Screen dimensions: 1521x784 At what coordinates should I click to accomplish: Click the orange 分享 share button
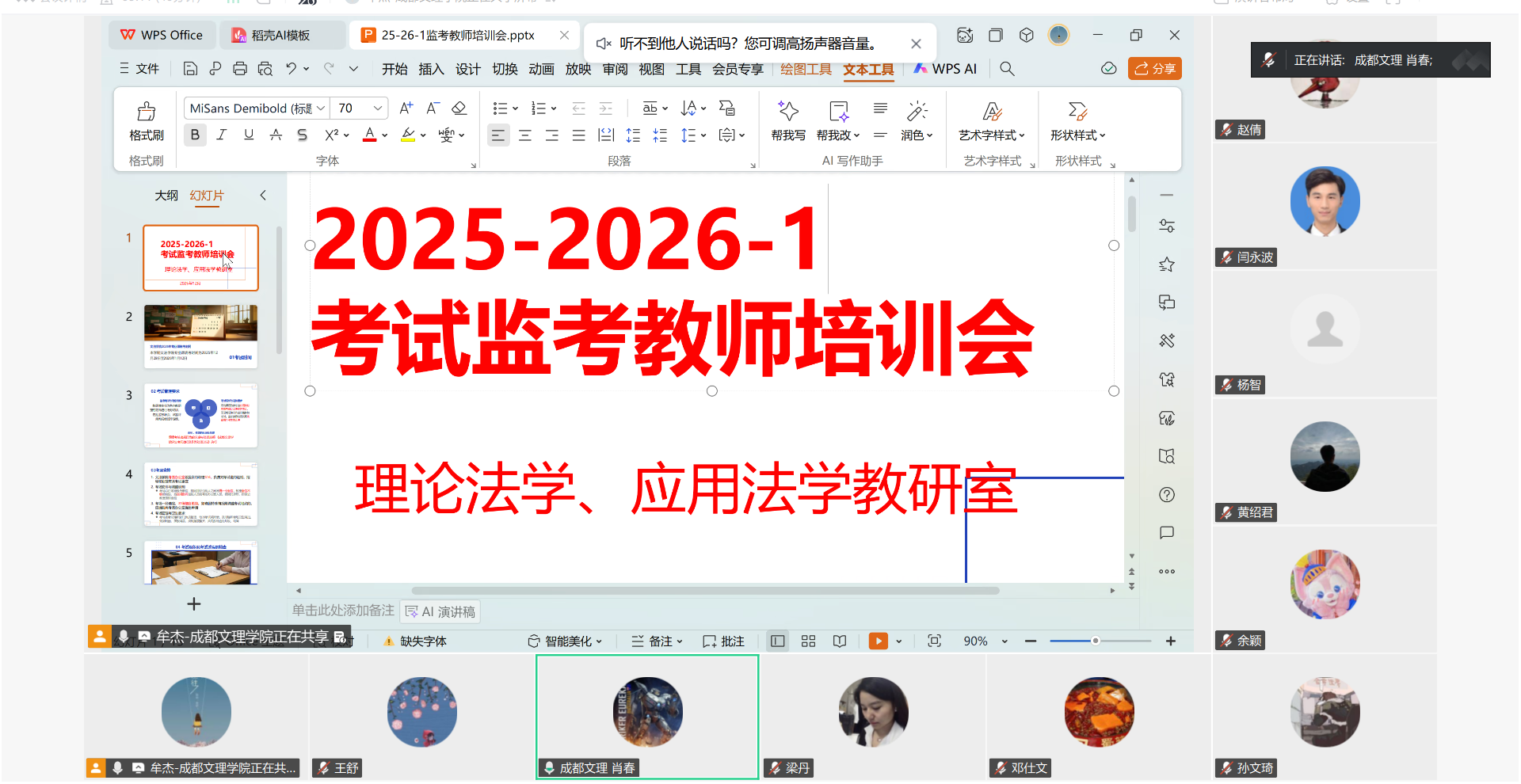coord(1154,69)
